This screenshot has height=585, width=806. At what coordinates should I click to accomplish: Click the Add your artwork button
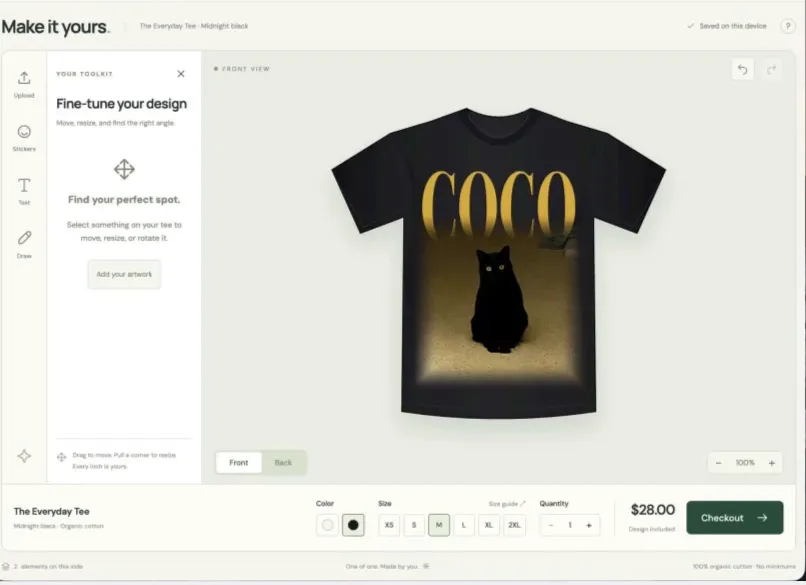coord(124,275)
